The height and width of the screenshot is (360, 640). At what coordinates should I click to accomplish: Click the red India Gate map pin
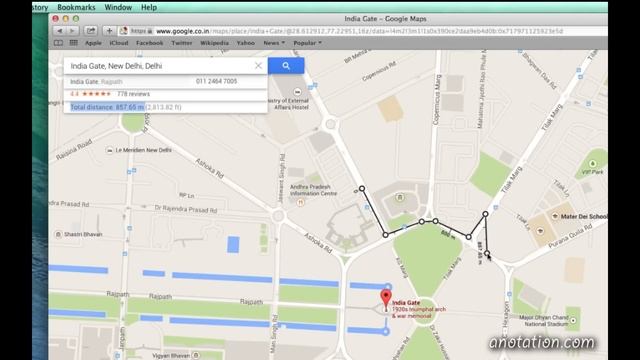click(386, 299)
